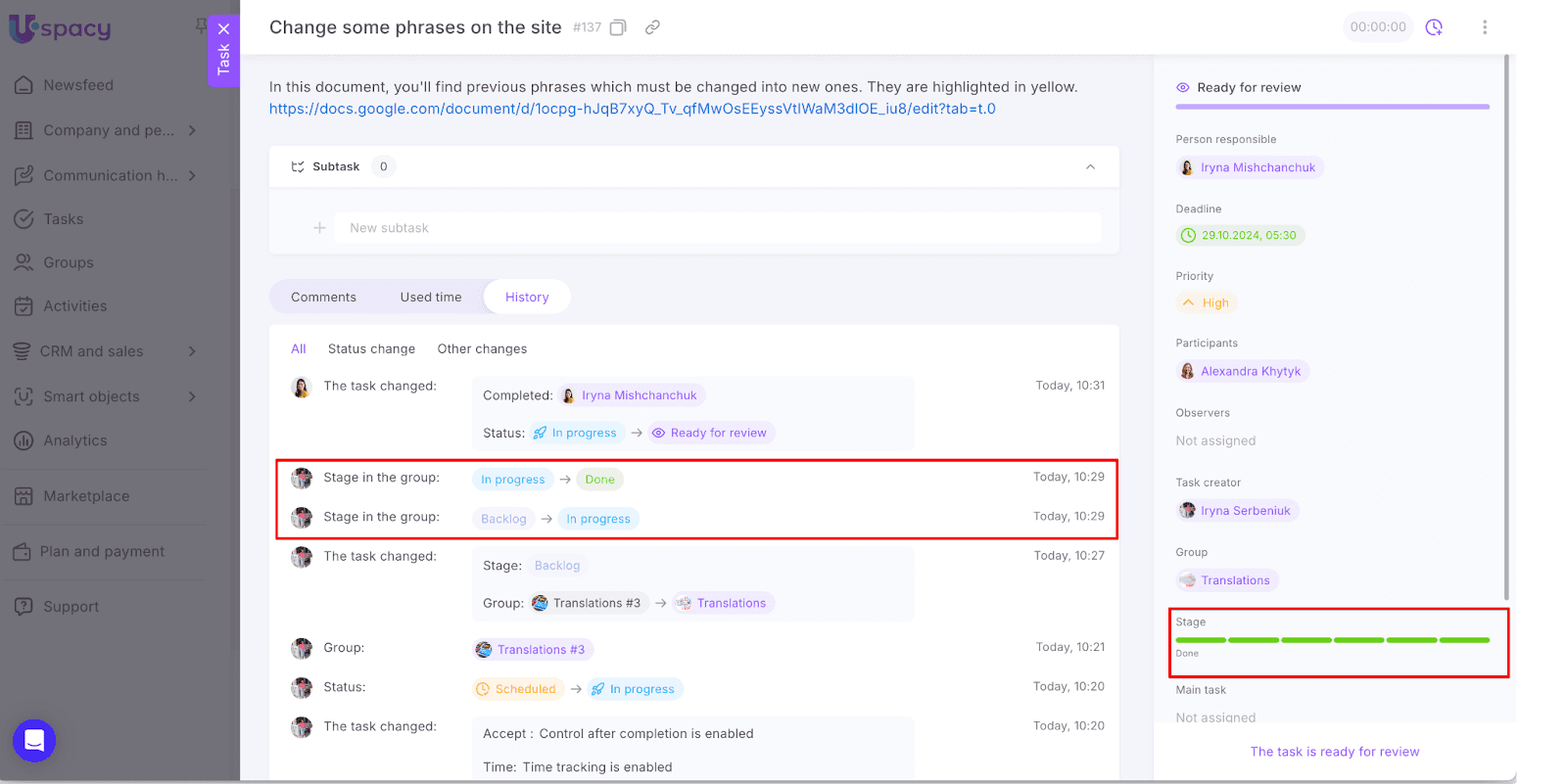Click the copy task link icon
This screenshot has width=1567, height=784.
652,27
